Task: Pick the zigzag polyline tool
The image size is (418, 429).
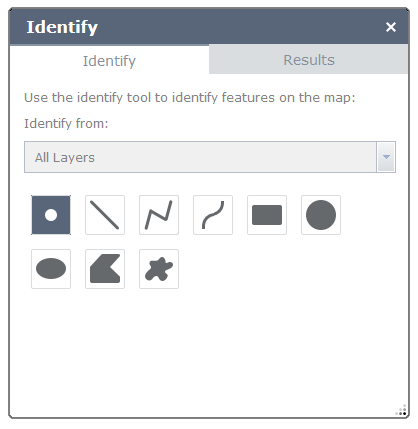Action: [x=159, y=215]
